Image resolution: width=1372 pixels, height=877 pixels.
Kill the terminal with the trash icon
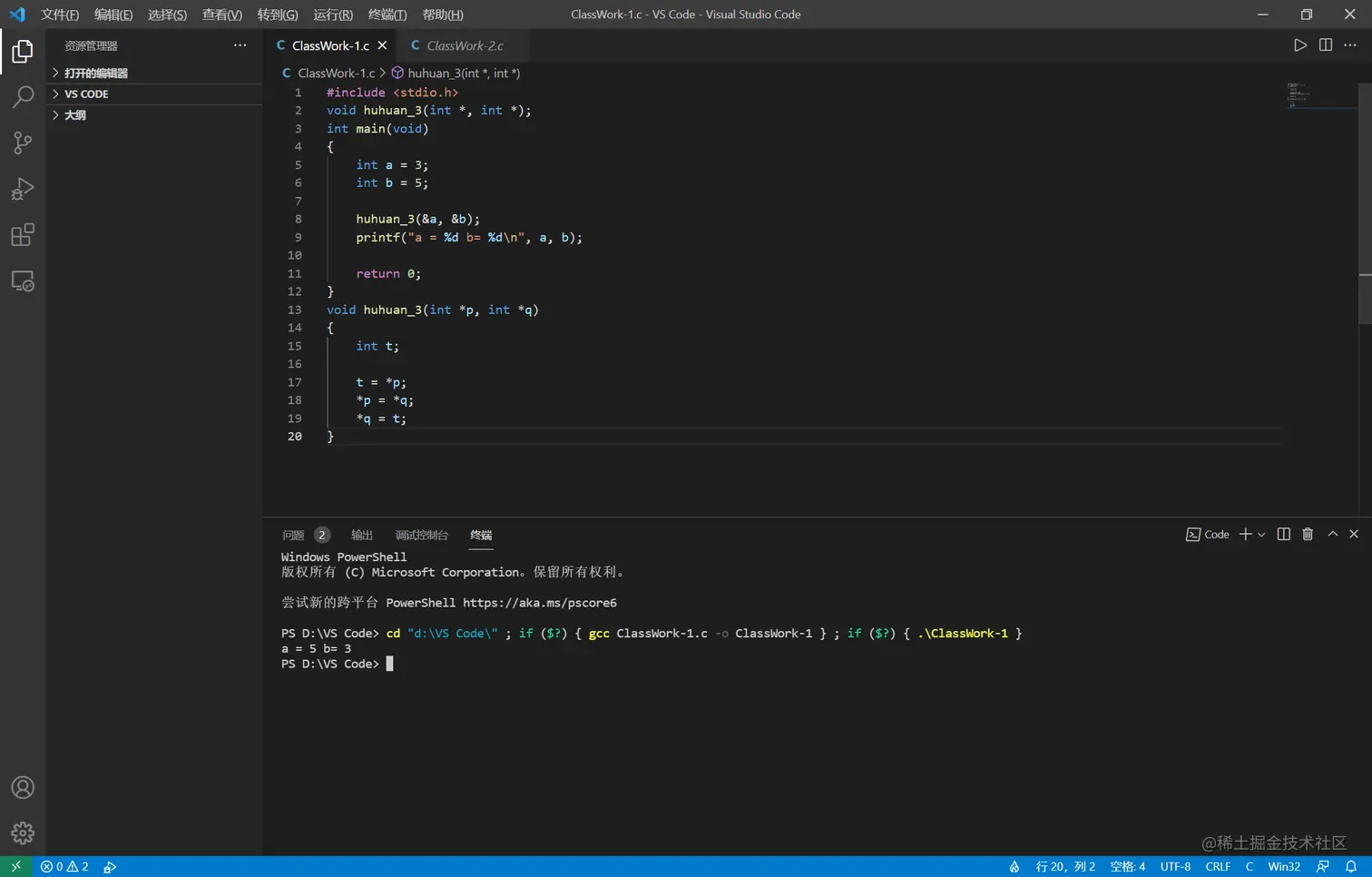(x=1308, y=535)
